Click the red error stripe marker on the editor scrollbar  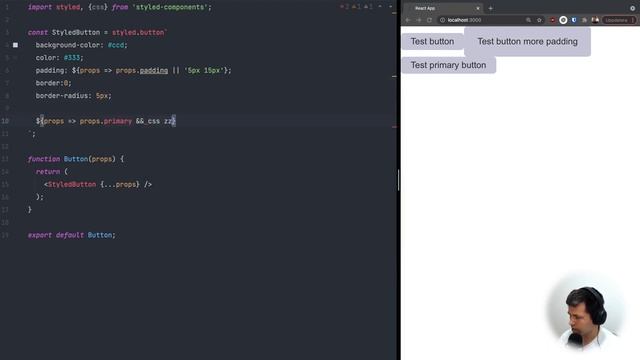[394, 127]
